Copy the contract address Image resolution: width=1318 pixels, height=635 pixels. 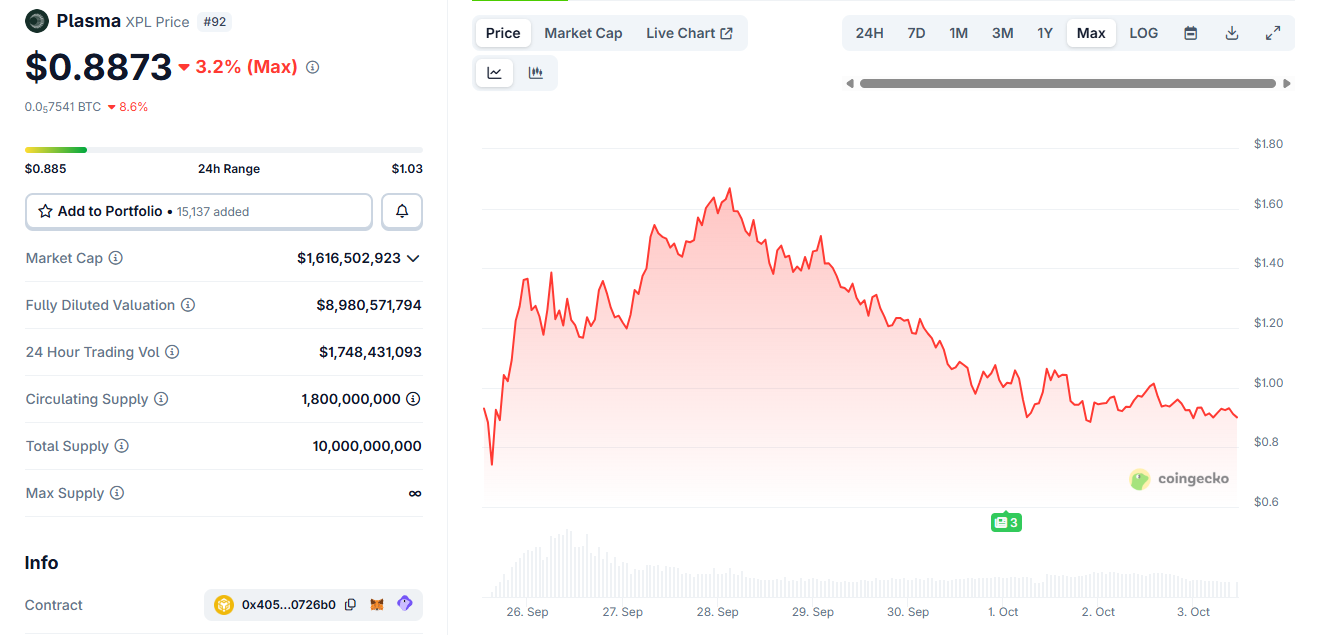[x=350, y=605]
